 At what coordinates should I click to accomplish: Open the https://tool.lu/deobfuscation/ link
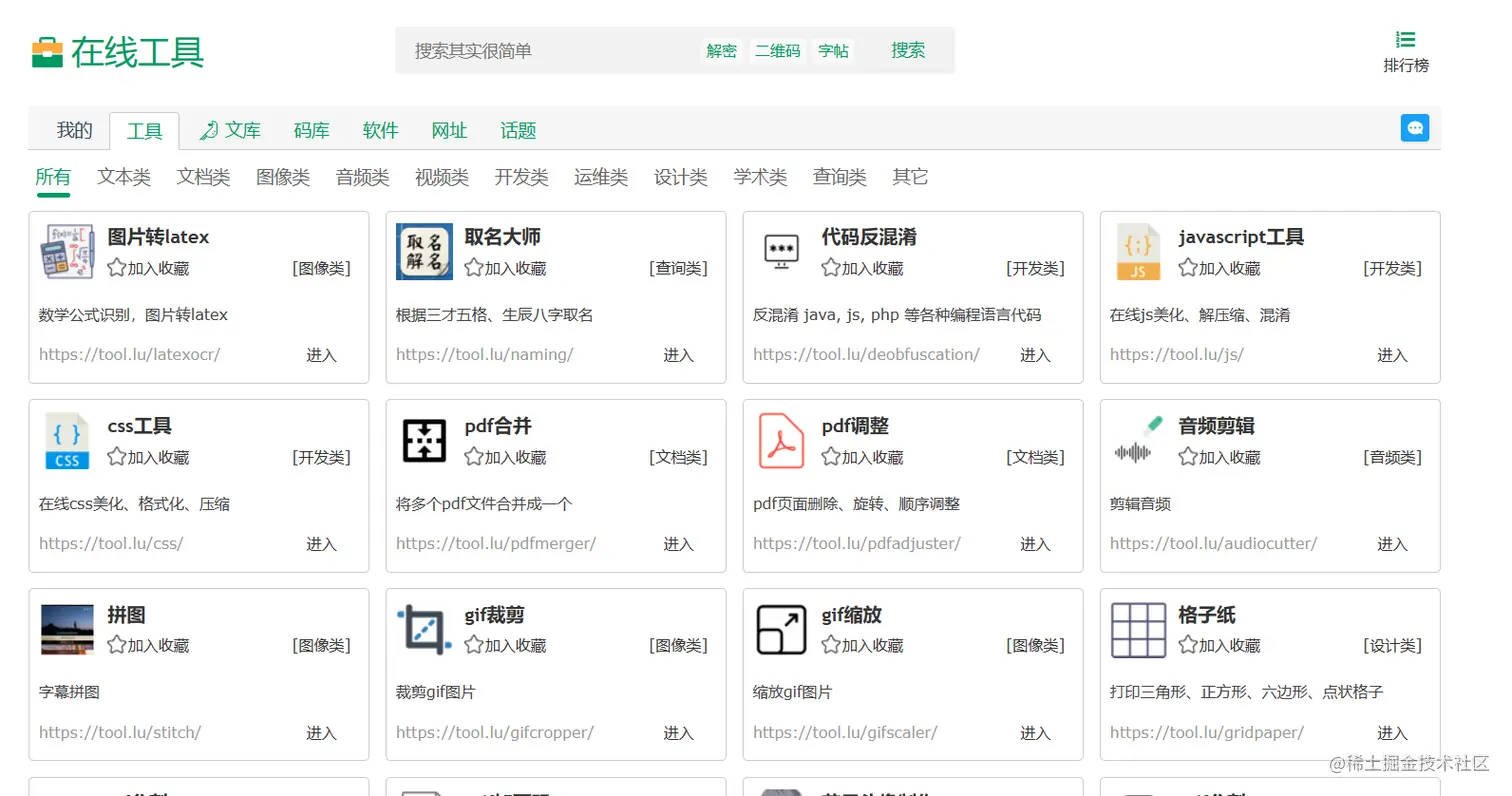pos(866,355)
